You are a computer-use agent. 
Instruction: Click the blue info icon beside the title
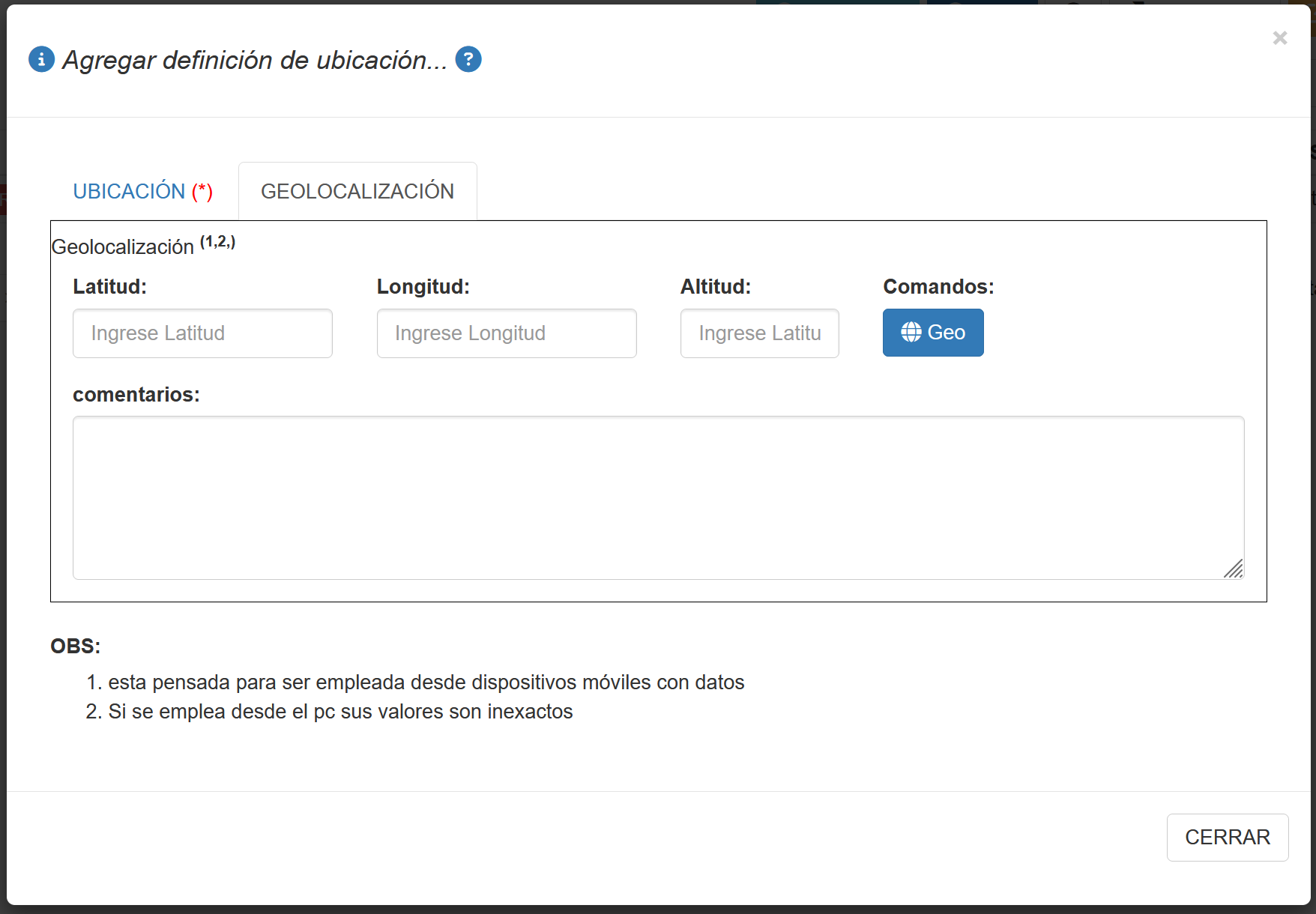(41, 59)
